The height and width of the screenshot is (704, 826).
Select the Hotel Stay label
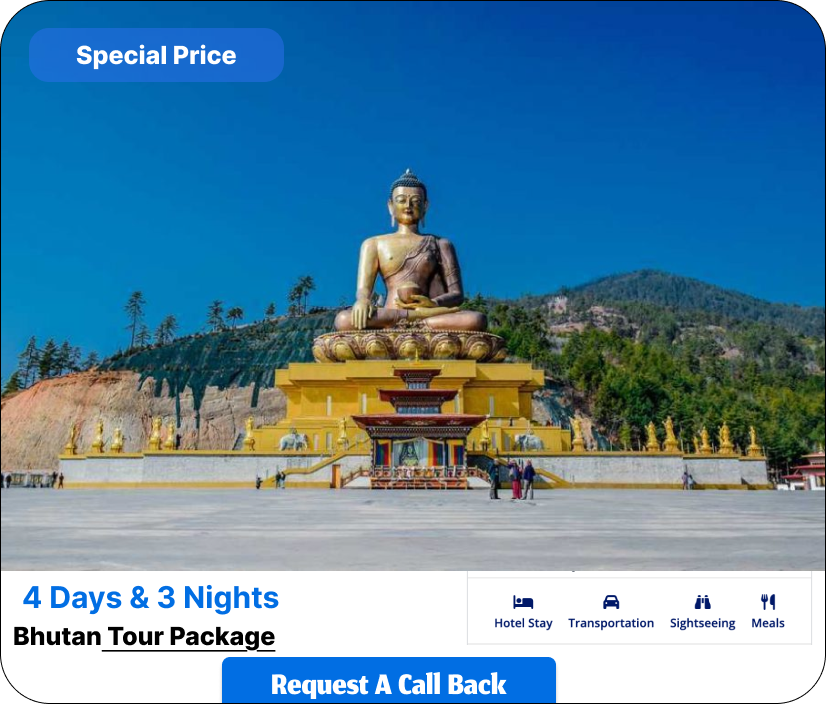click(523, 623)
